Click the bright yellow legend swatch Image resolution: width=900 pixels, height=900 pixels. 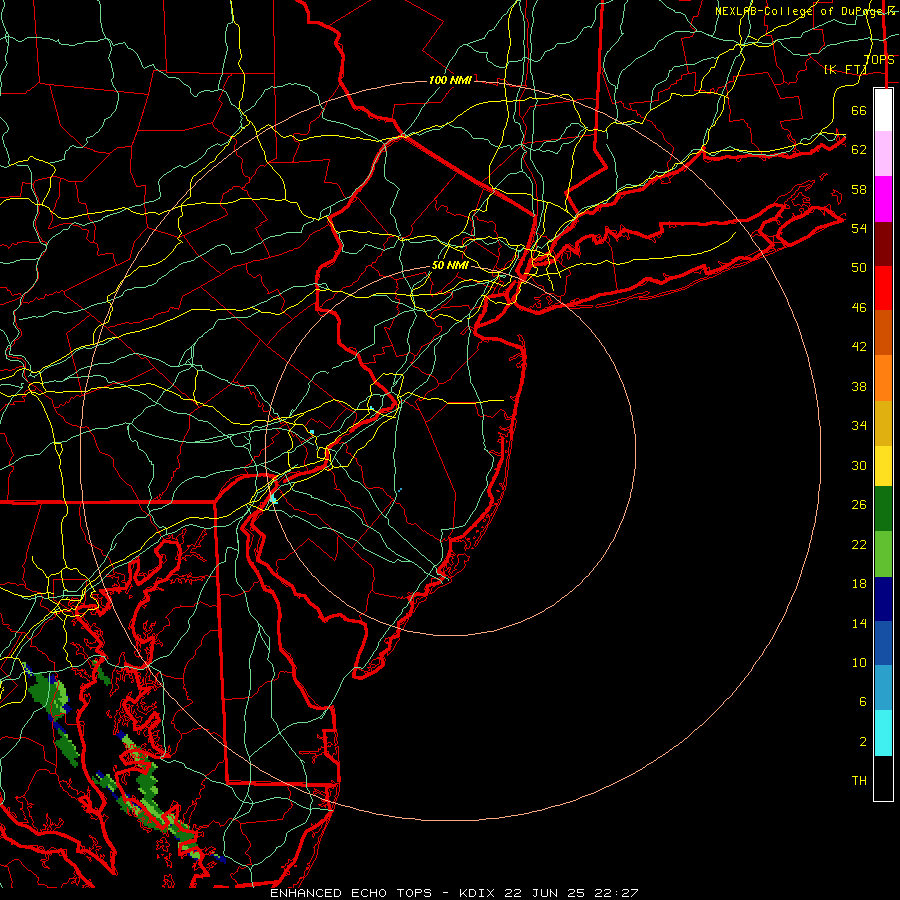(x=883, y=466)
